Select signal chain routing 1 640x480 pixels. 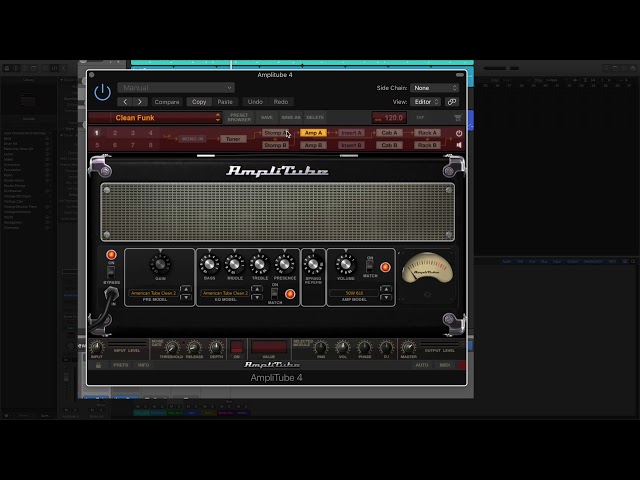click(x=97, y=133)
